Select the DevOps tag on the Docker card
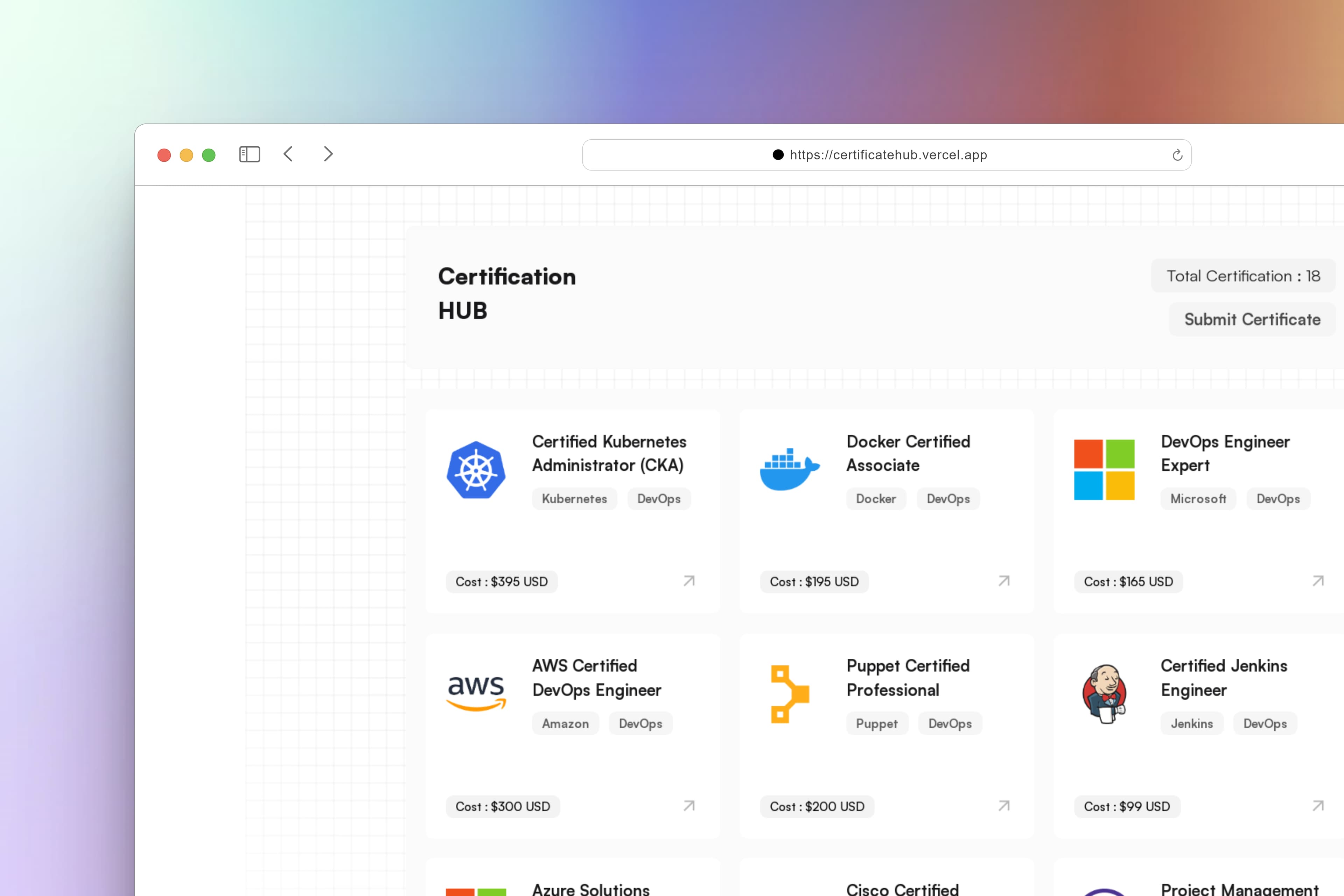Viewport: 1344px width, 896px height. tap(948, 499)
